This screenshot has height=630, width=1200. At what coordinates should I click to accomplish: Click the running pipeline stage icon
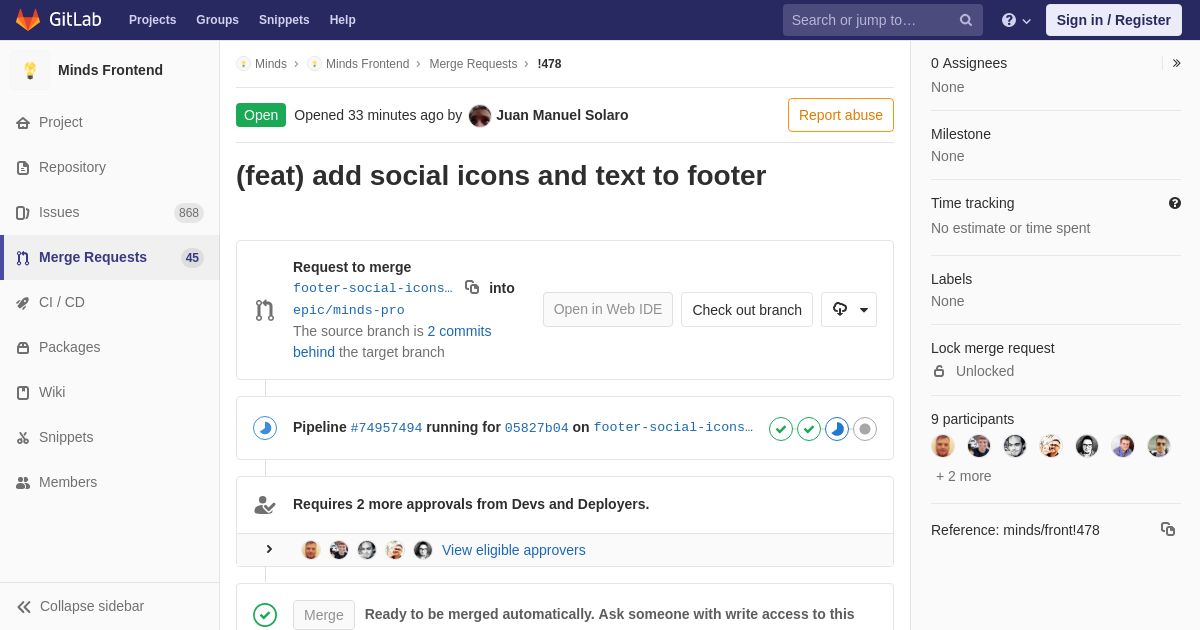(x=837, y=429)
